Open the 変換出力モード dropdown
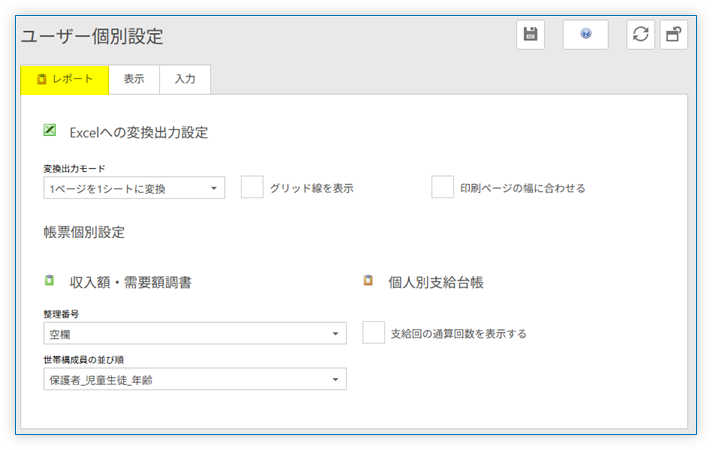 pos(134,188)
